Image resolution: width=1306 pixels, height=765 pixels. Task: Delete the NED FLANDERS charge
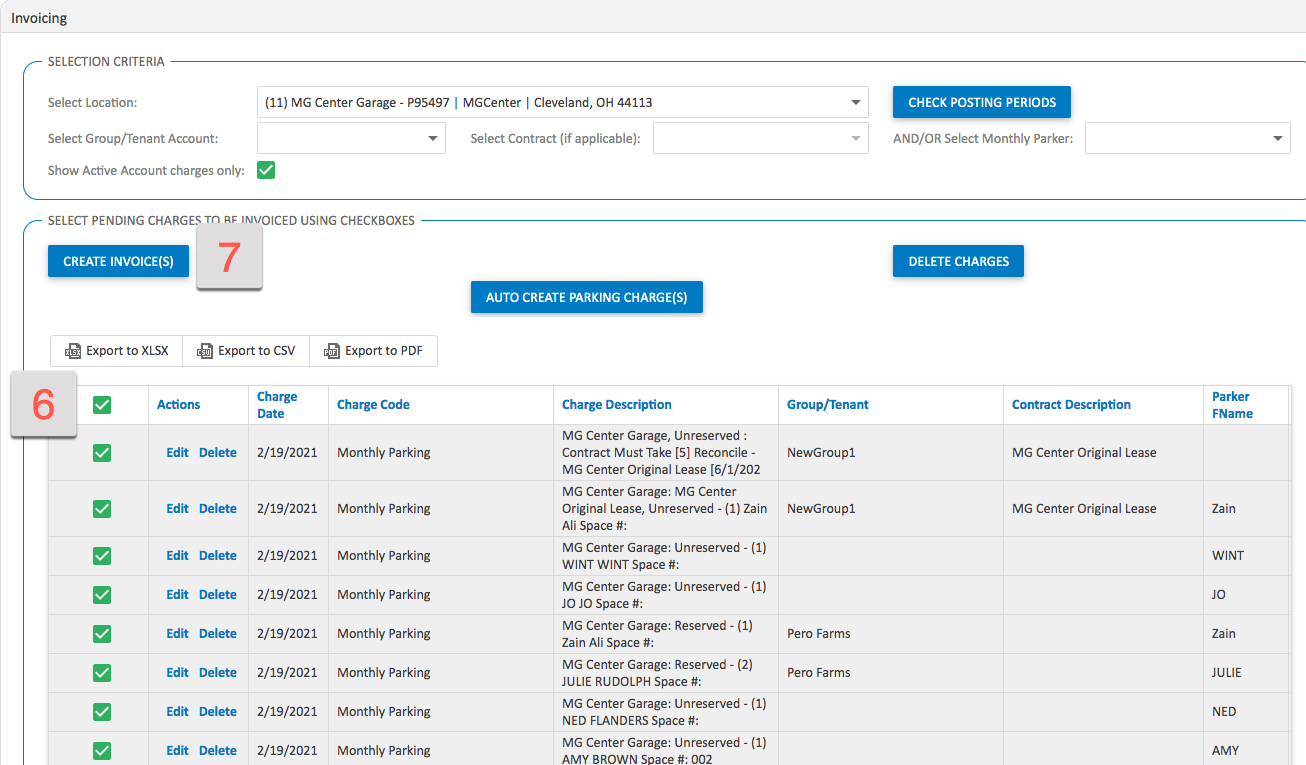click(x=217, y=712)
